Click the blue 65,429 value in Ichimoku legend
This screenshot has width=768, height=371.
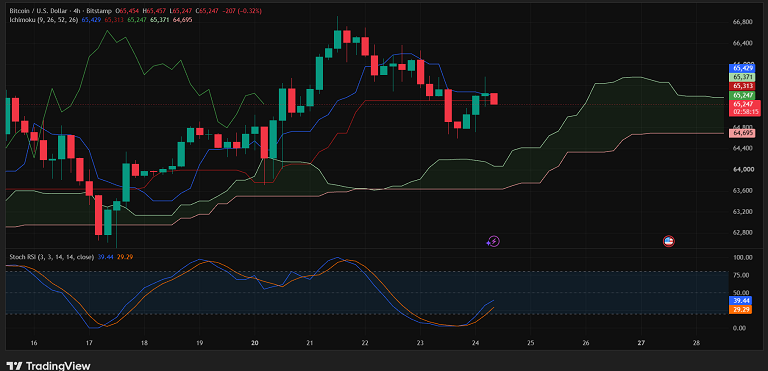tap(91, 20)
